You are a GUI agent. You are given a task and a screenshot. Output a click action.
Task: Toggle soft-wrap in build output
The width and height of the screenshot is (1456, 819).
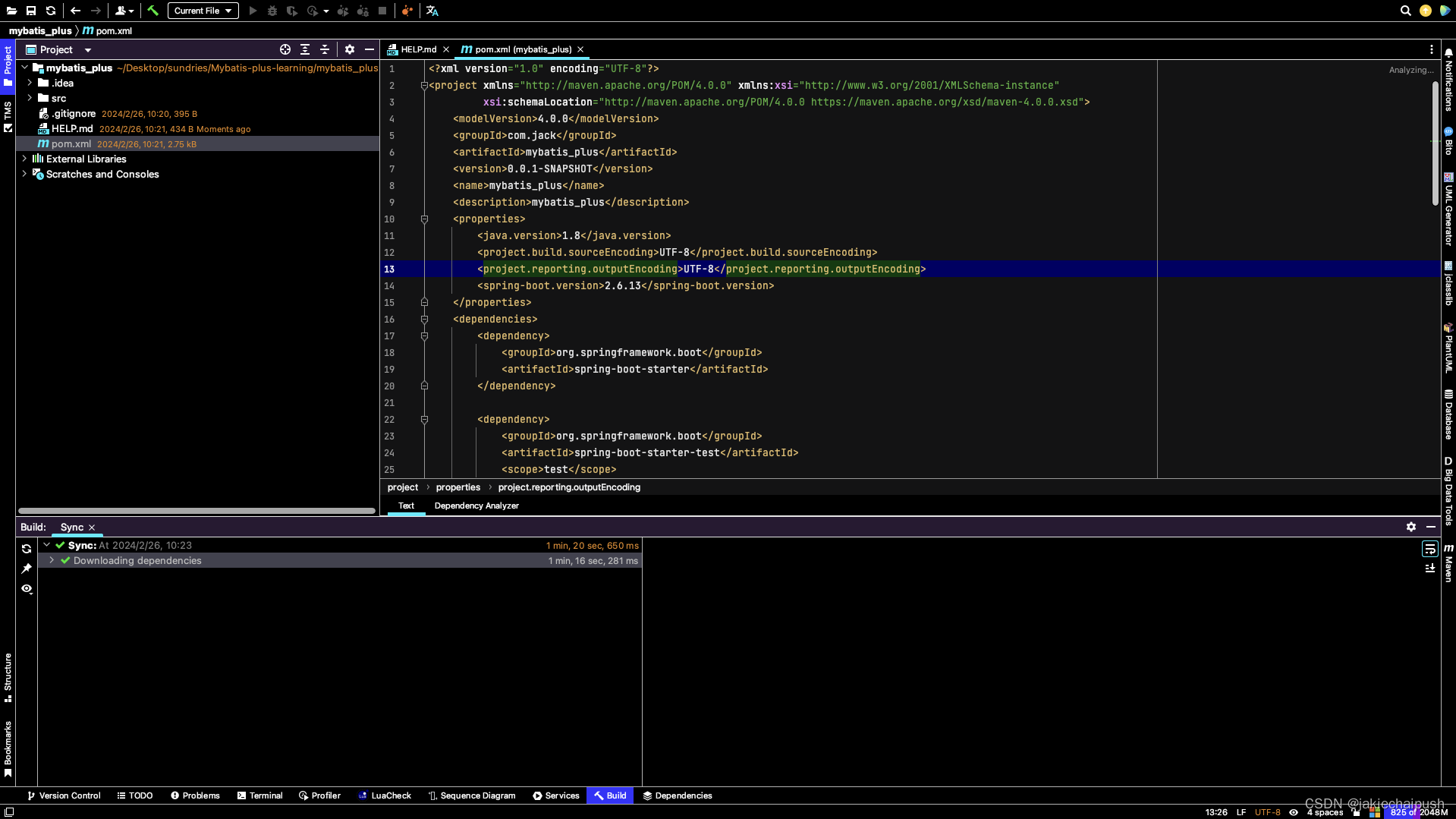[x=1429, y=548]
